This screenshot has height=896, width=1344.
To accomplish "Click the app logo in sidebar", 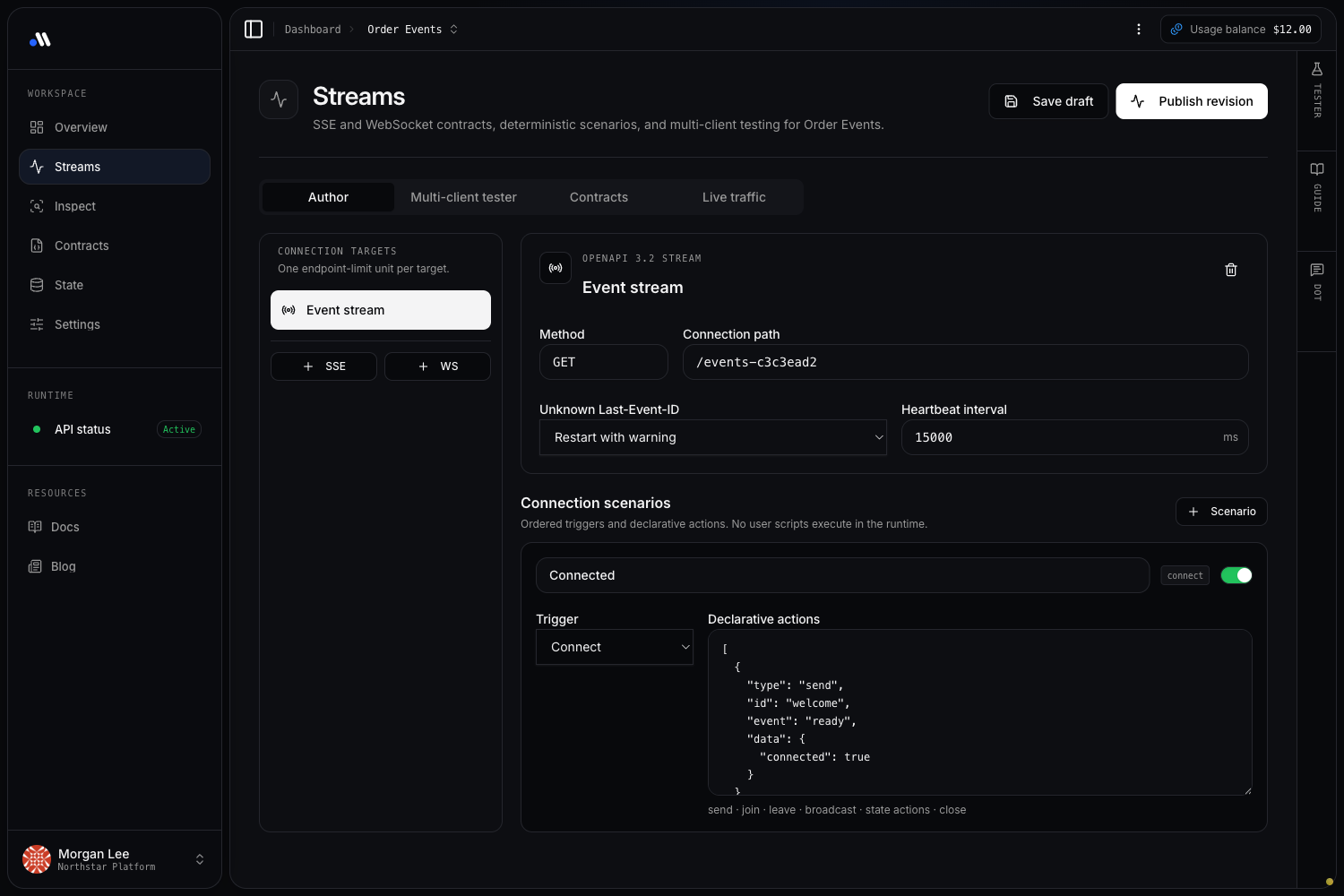I will point(40,39).
